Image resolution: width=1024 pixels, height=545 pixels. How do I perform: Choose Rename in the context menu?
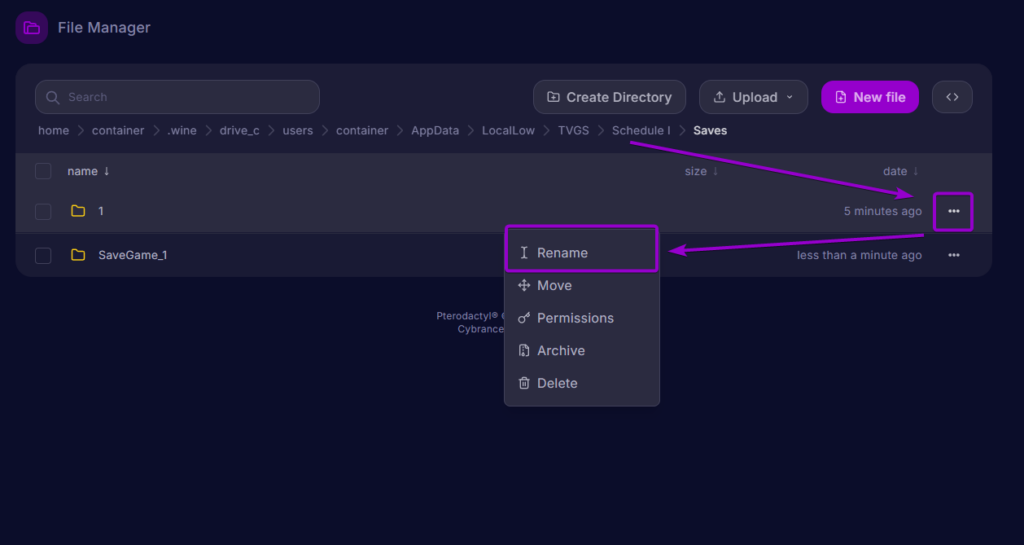(581, 253)
